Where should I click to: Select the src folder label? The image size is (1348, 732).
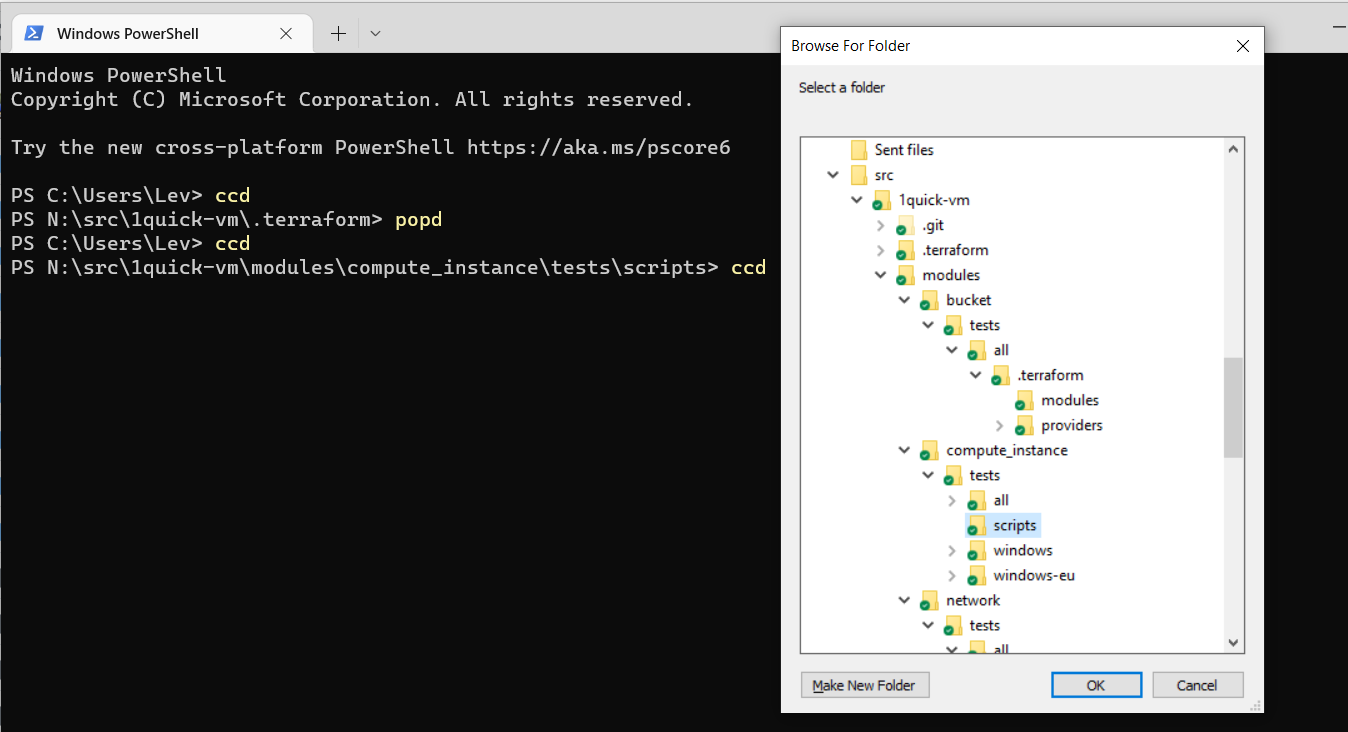884,175
